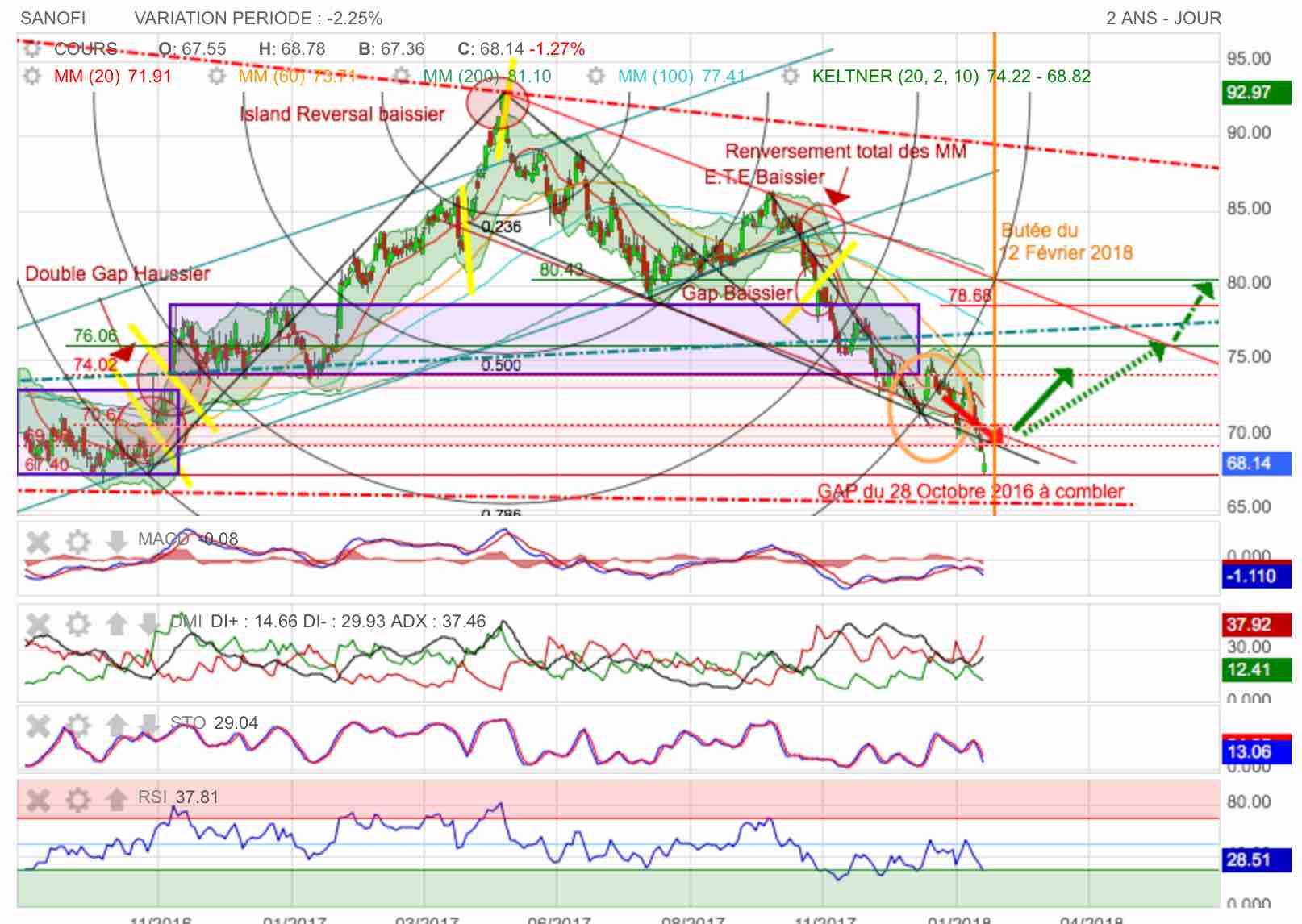
Task: Click the red 37.92 DMI value tag
Action: (x=1256, y=625)
